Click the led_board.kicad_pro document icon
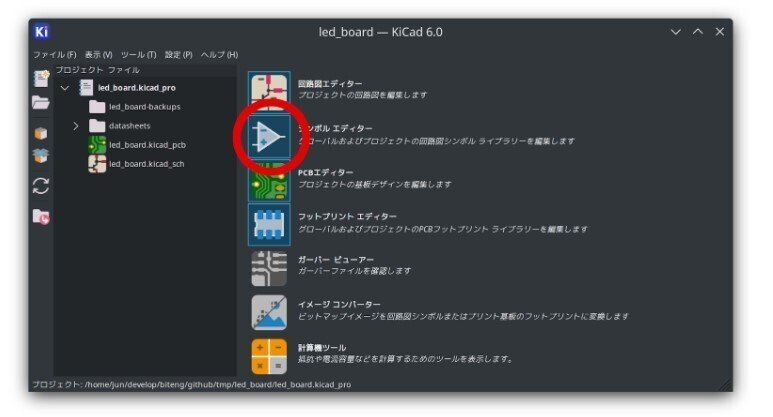This screenshot has height=417, width=773. click(86, 88)
